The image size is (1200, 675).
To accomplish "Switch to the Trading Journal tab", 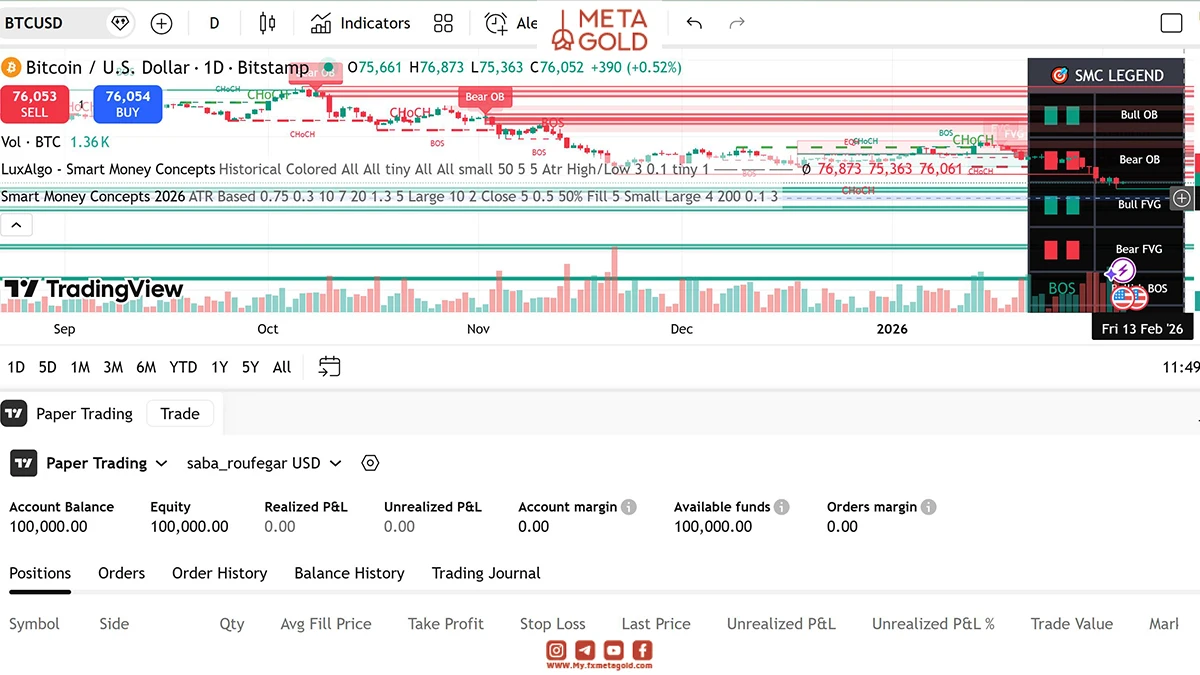I will [x=486, y=573].
